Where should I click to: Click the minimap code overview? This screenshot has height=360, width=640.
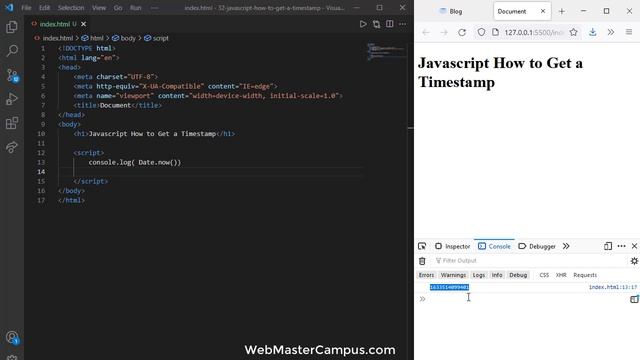[x=386, y=51]
